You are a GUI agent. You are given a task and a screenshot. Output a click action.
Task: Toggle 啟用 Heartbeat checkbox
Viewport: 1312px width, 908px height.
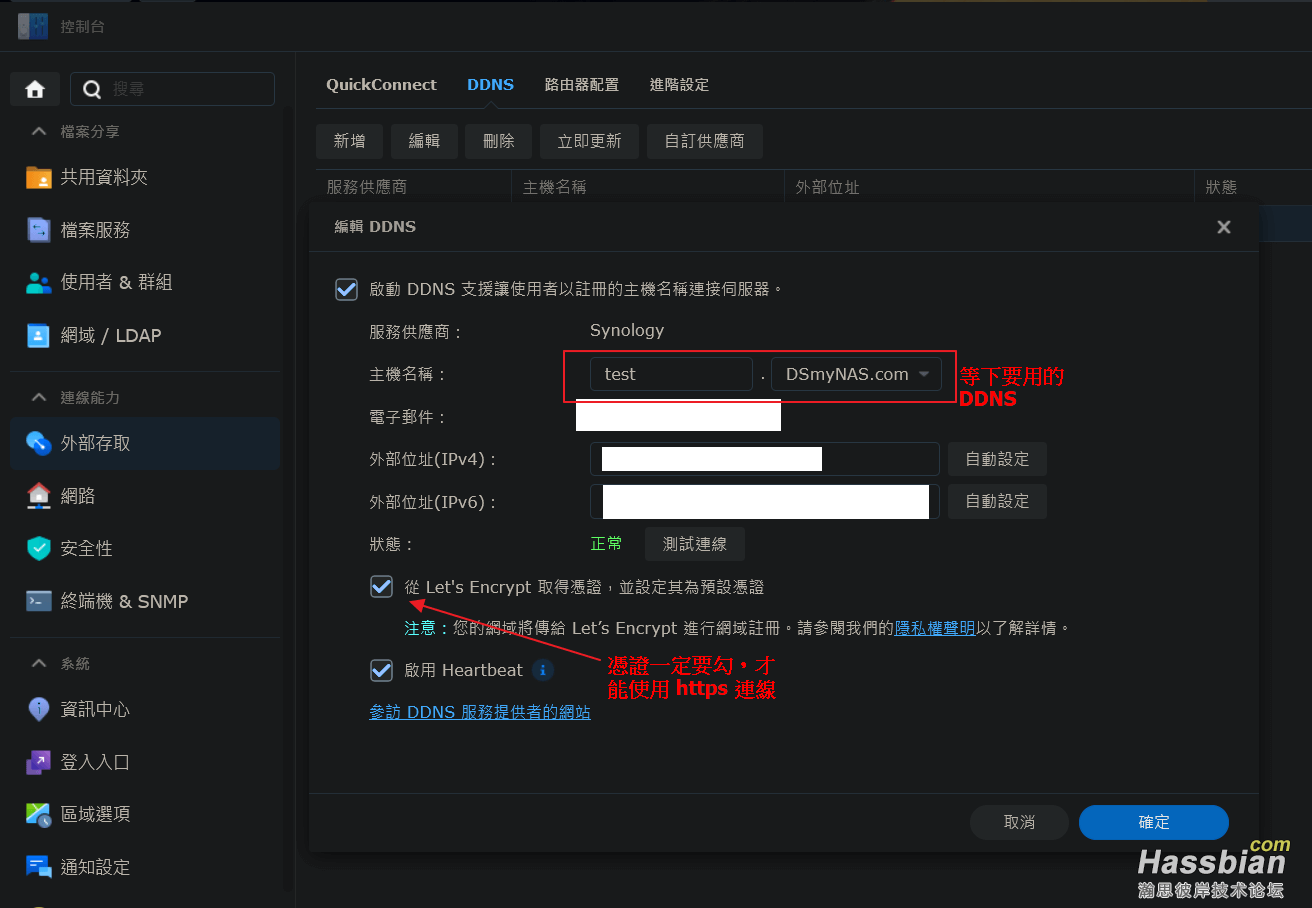click(381, 670)
